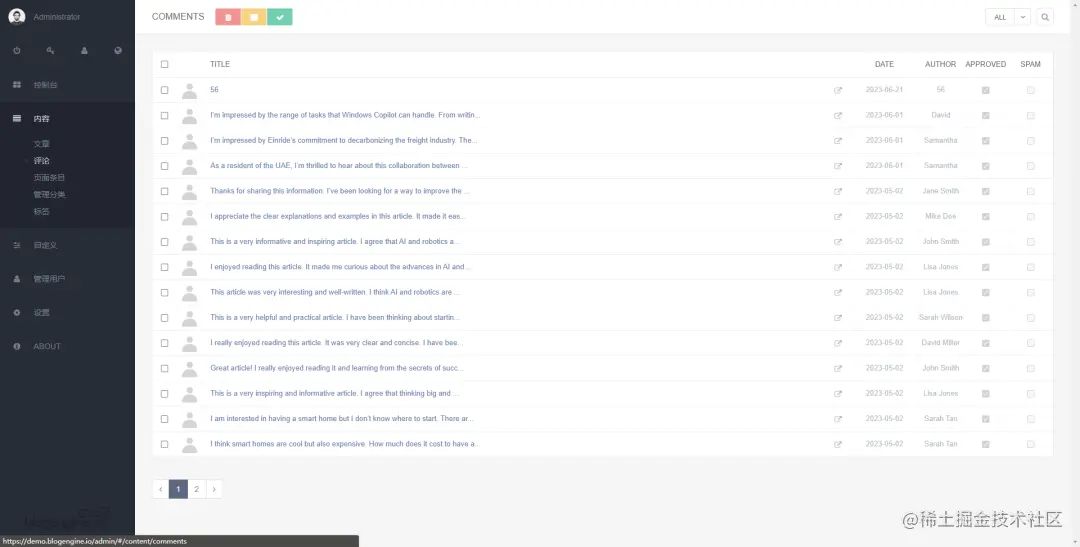Click the green approve checkmark button
The height and width of the screenshot is (547, 1080).
pyautogui.click(x=280, y=17)
